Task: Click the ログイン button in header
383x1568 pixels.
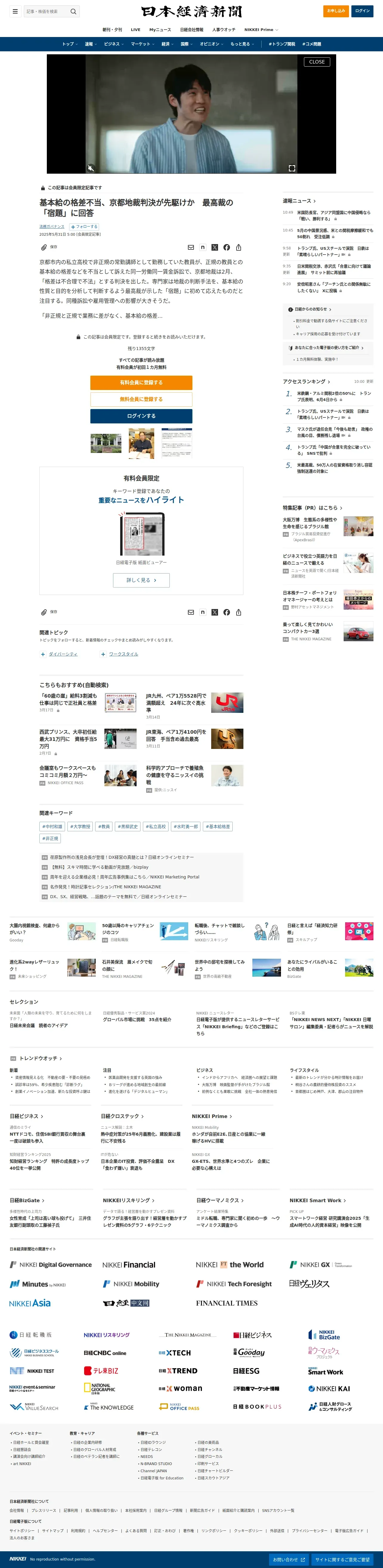Action: coord(362,11)
